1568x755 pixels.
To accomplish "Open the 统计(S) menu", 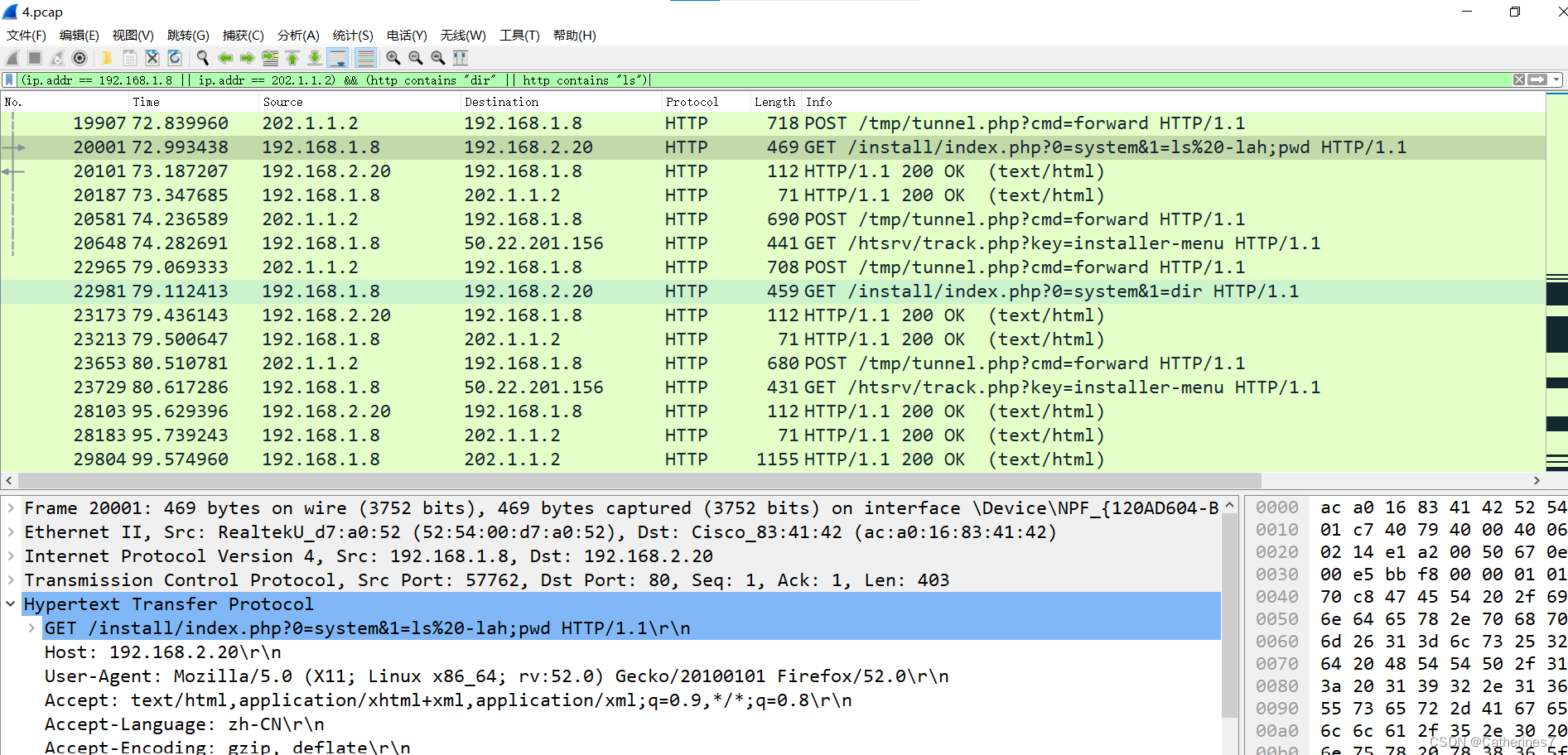I will pyautogui.click(x=353, y=36).
